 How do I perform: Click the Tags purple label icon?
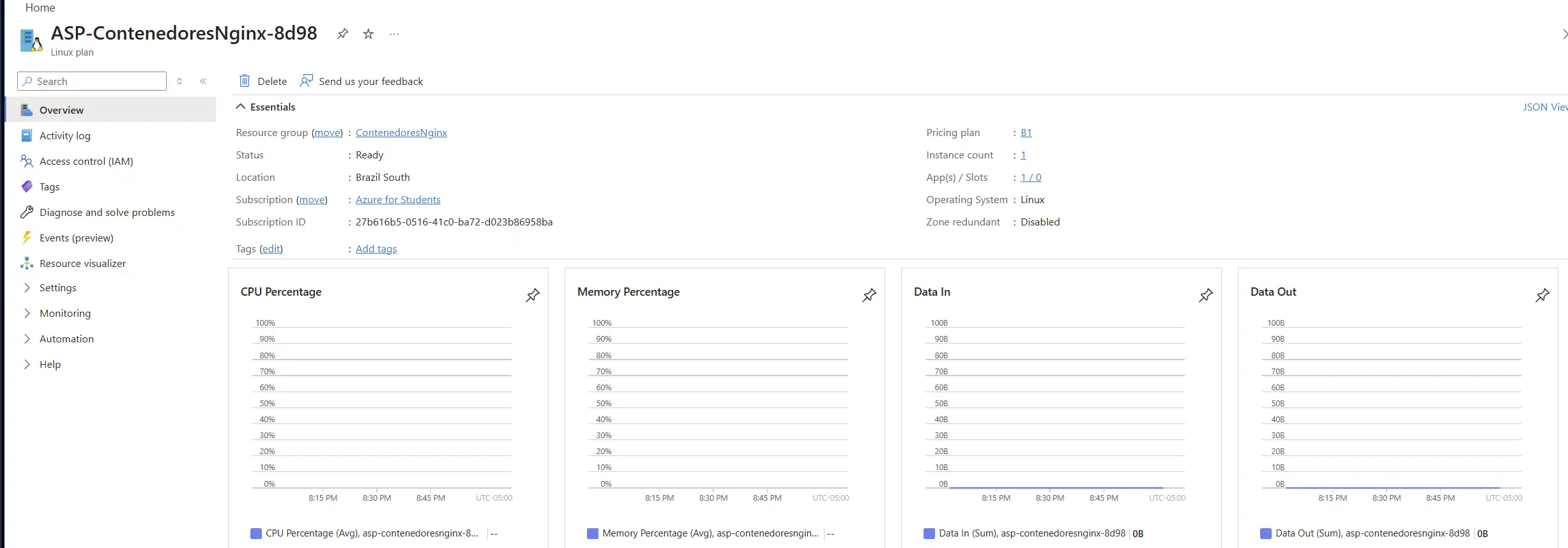click(x=26, y=186)
